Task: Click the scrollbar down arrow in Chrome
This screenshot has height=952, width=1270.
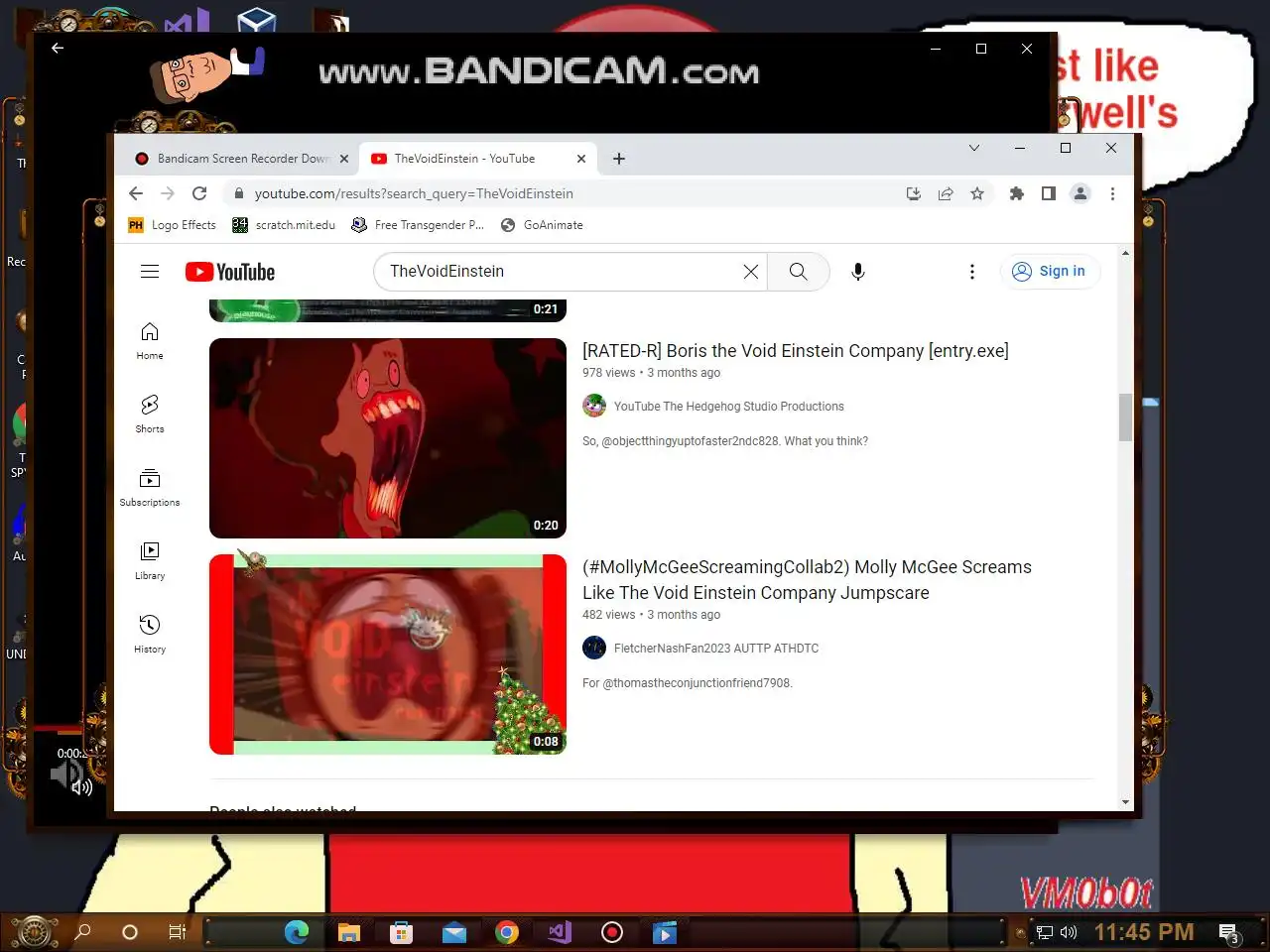Action: click(x=1125, y=802)
